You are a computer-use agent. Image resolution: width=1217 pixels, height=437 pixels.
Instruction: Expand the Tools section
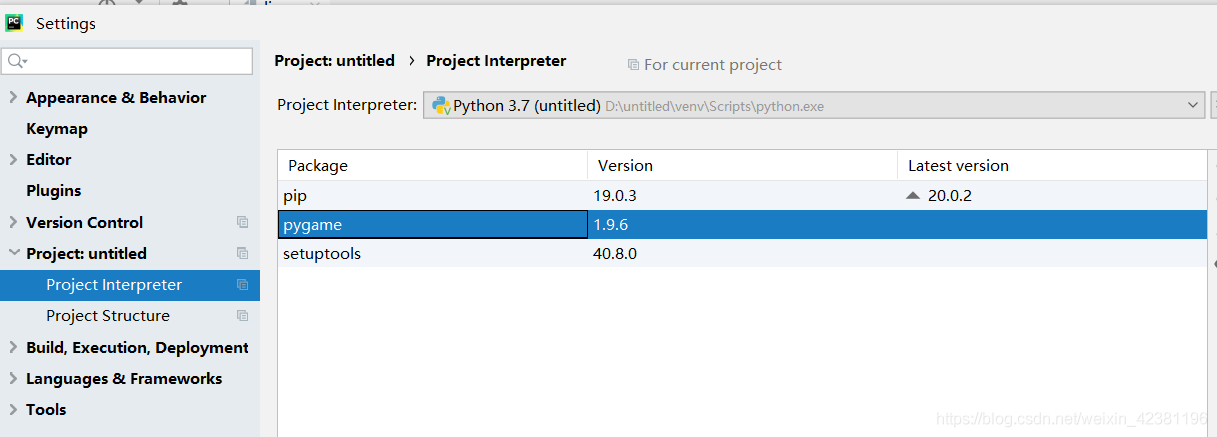pos(13,409)
